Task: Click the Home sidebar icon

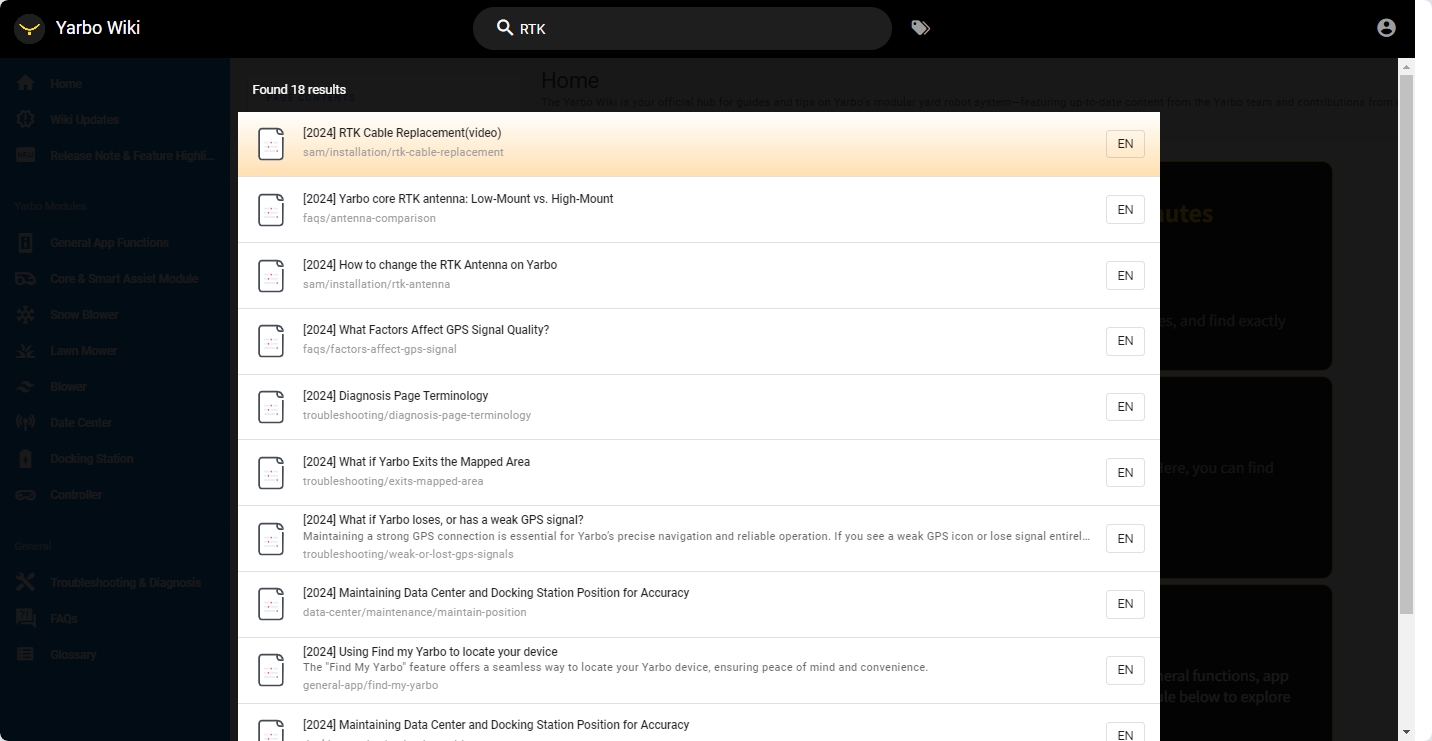Action: pos(26,83)
